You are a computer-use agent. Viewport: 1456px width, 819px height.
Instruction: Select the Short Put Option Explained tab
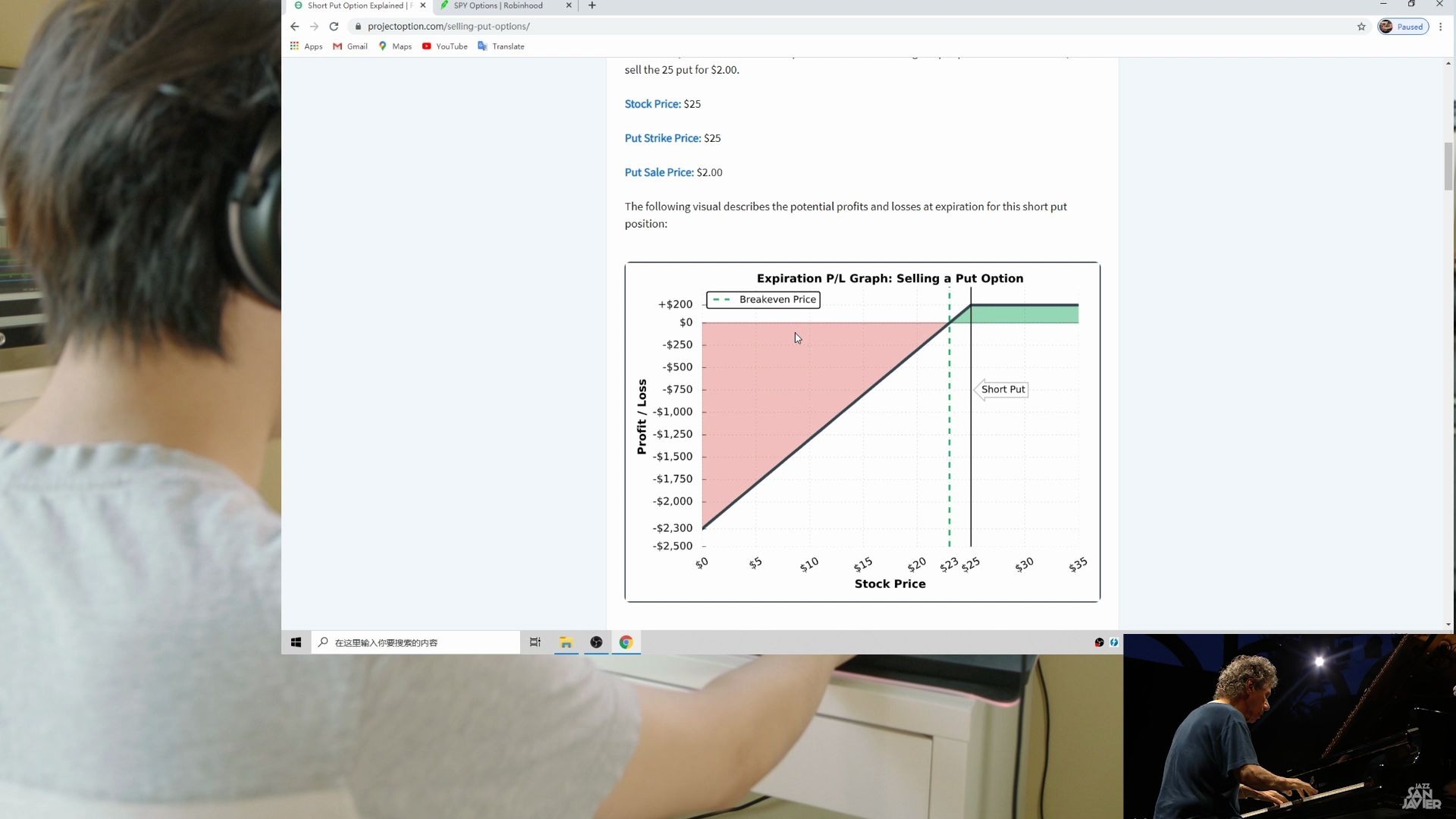(x=355, y=6)
